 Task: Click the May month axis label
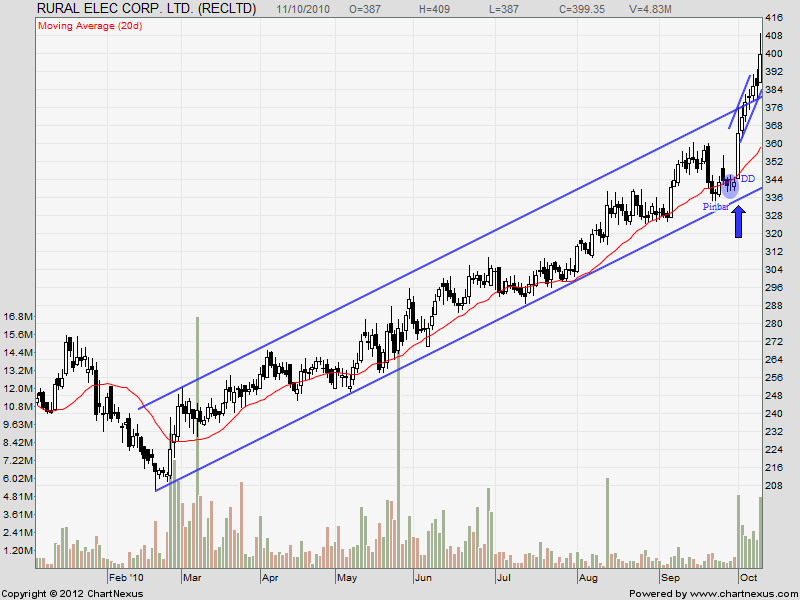pyautogui.click(x=347, y=578)
